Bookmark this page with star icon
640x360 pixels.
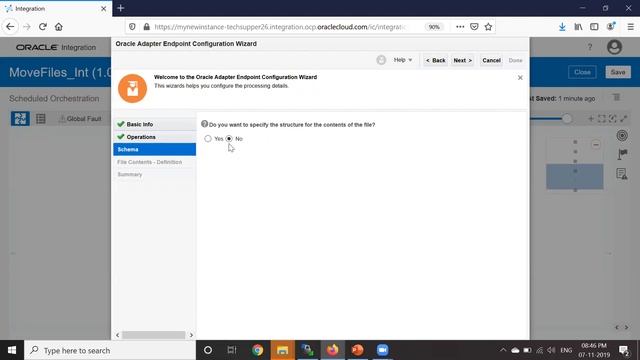[x=488, y=27]
